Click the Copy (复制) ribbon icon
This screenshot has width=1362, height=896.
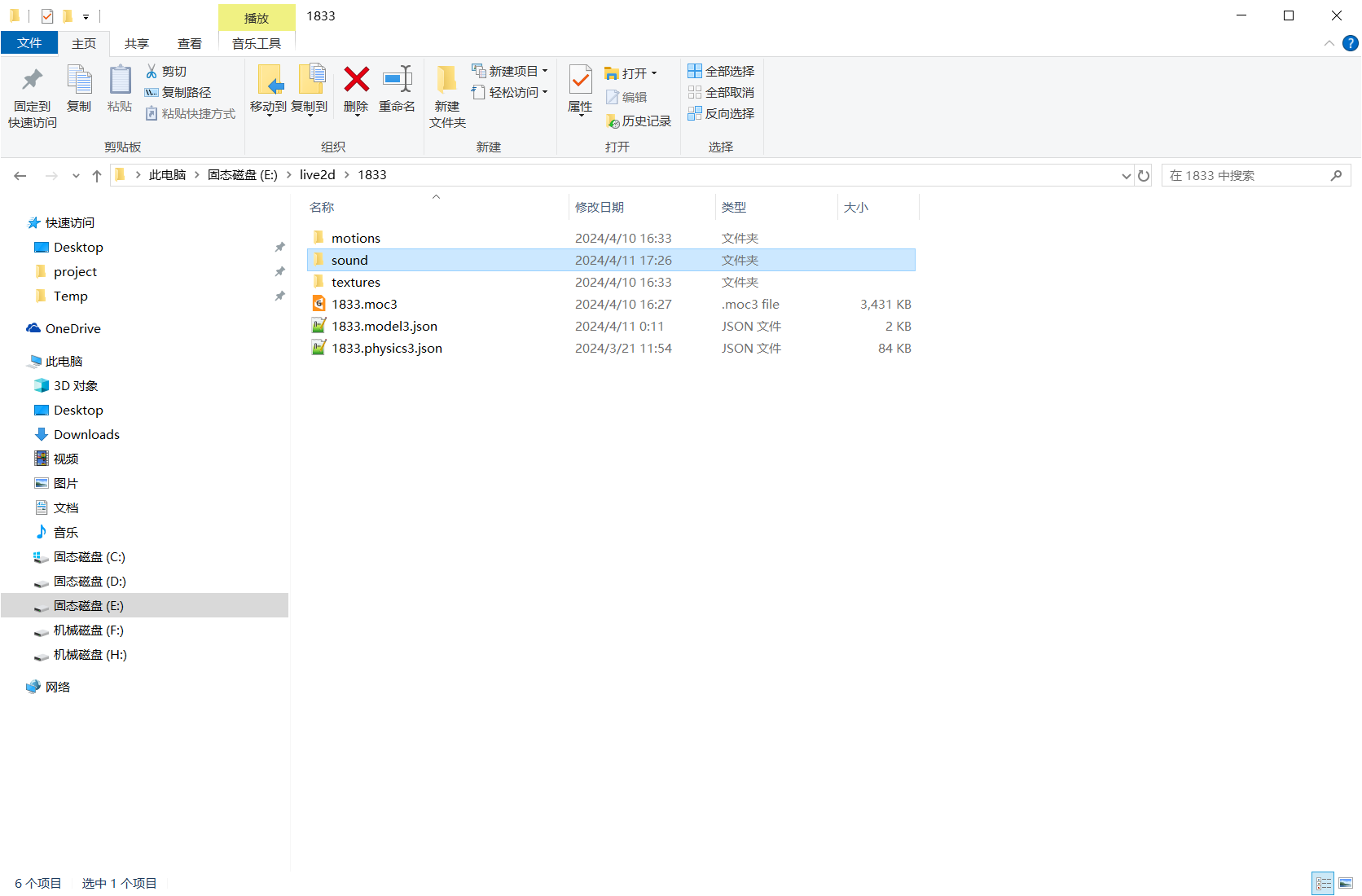79,80
